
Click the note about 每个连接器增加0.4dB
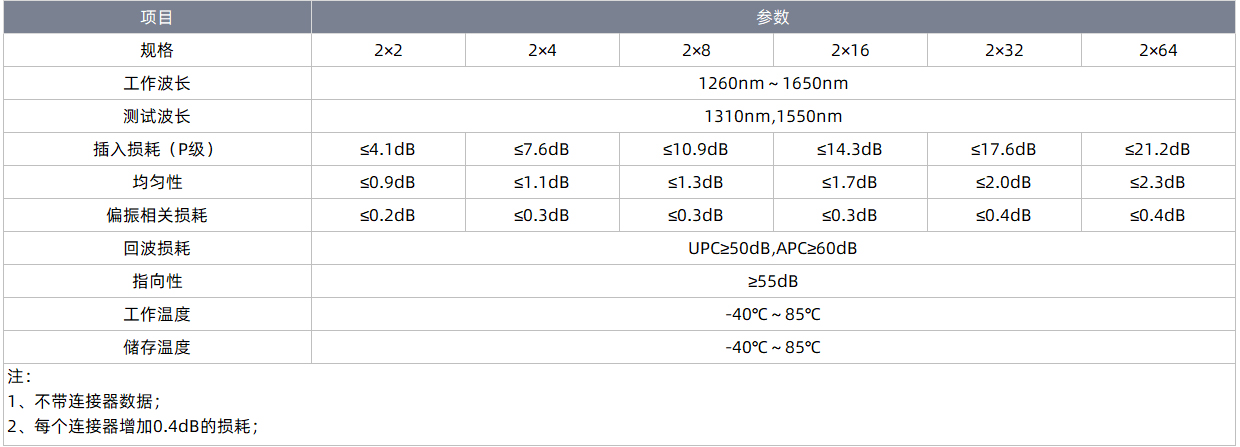coord(132,426)
